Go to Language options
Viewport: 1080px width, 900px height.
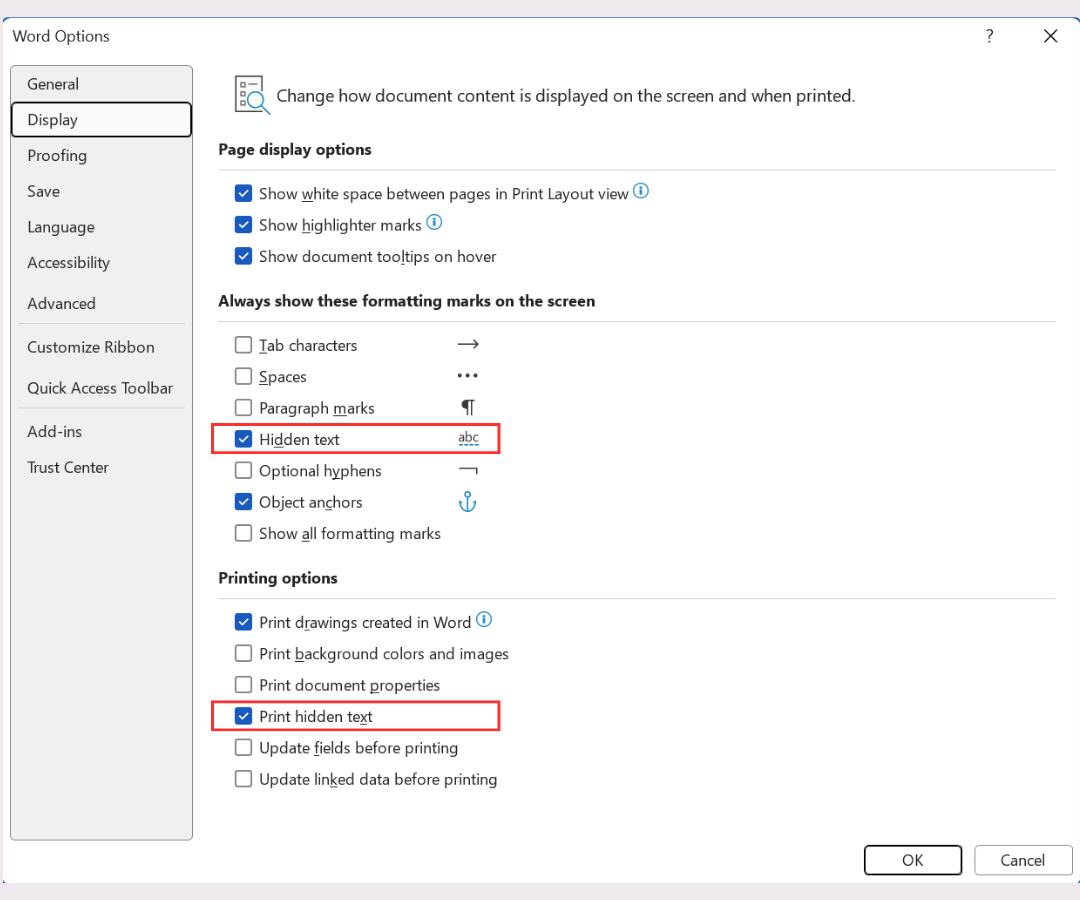(x=101, y=227)
